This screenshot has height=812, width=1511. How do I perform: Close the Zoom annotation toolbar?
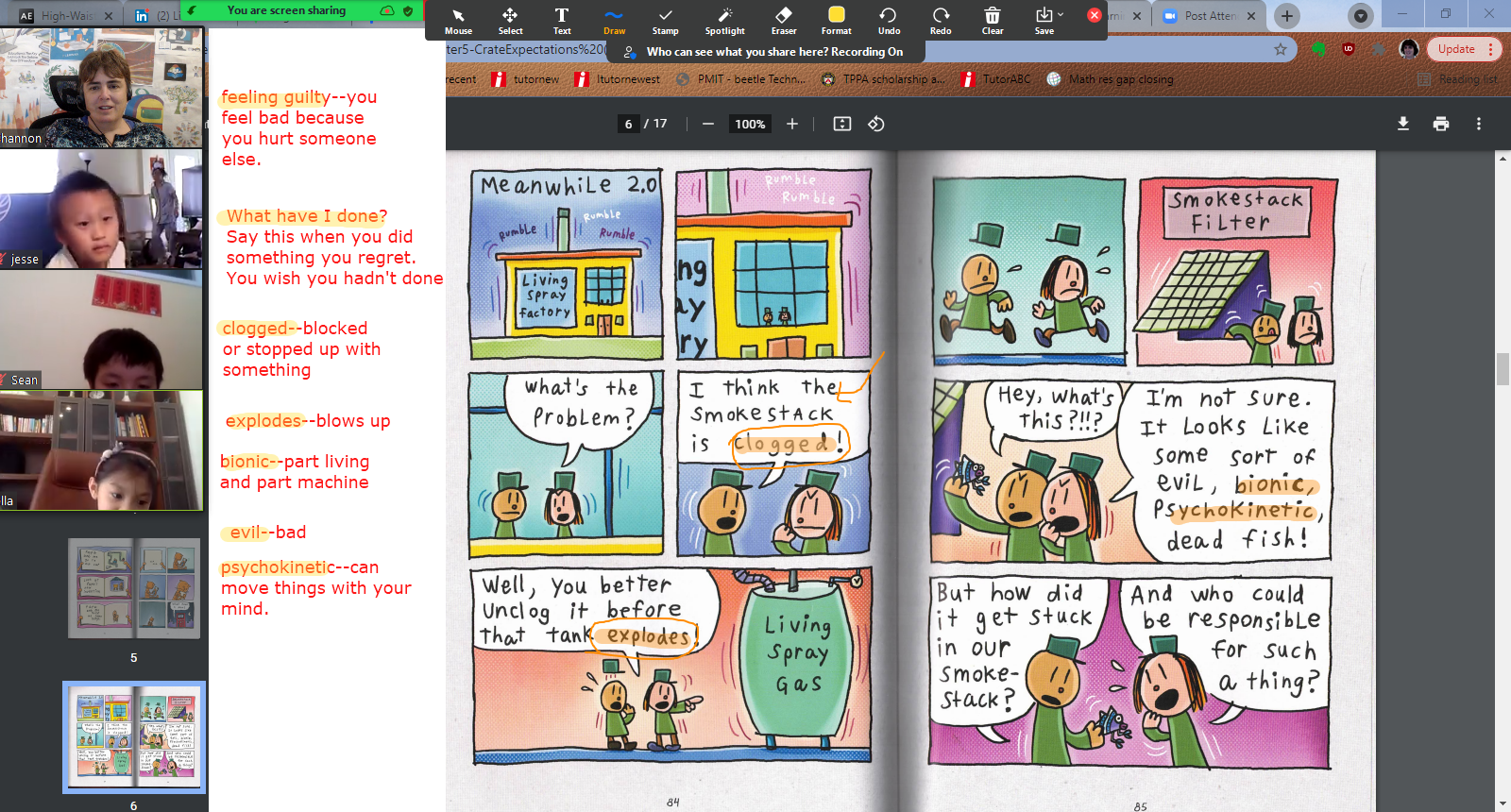click(x=1094, y=15)
